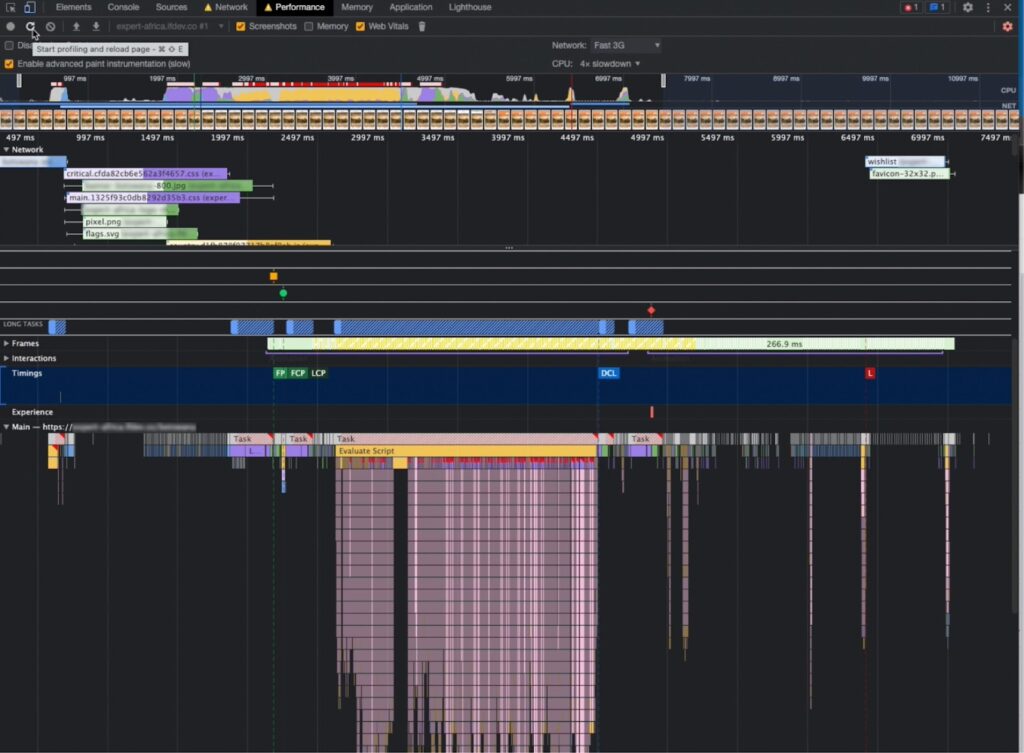1024x753 pixels.
Task: Click the FCP timing marker
Action: click(298, 374)
